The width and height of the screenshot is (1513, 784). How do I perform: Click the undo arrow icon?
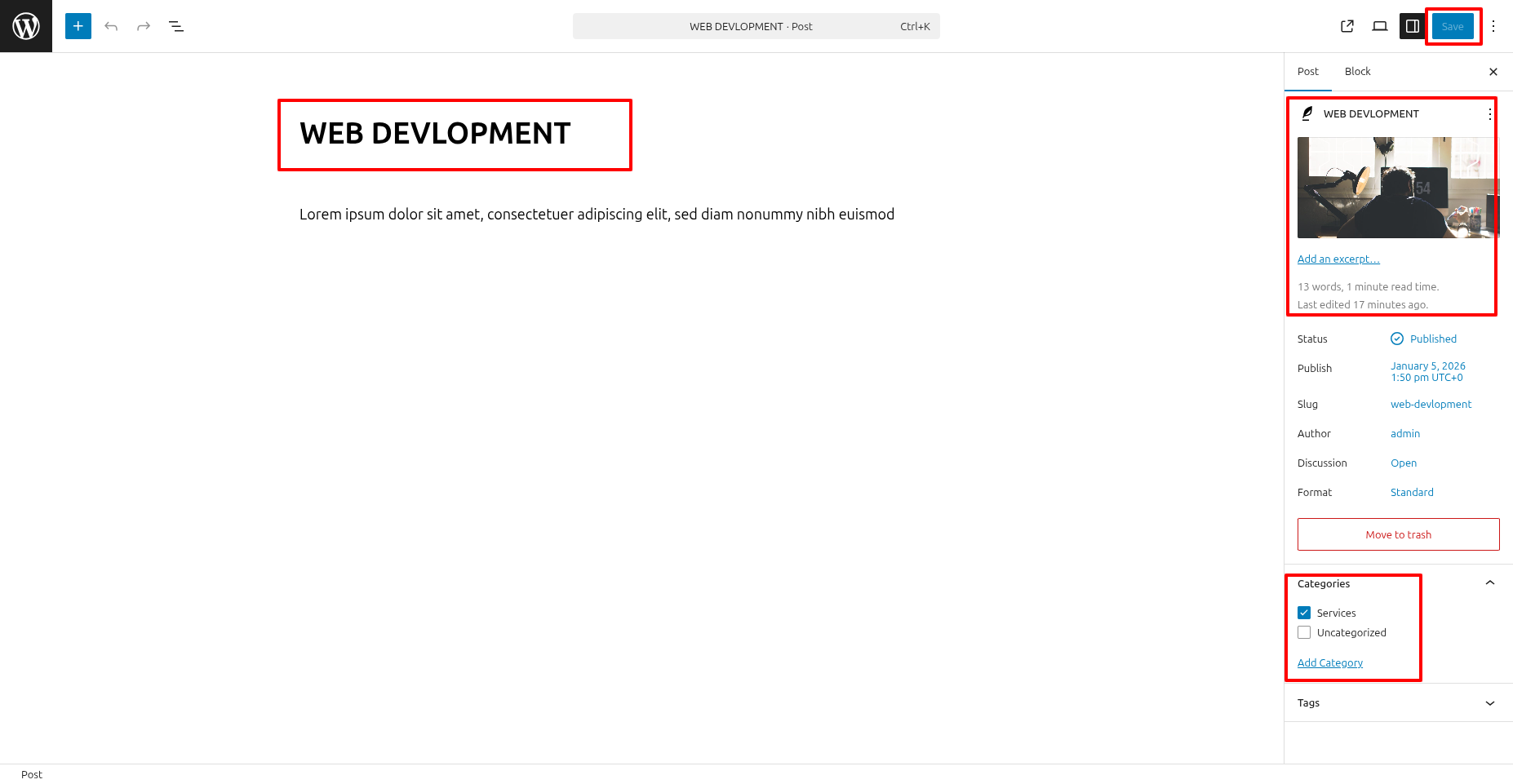tap(111, 26)
